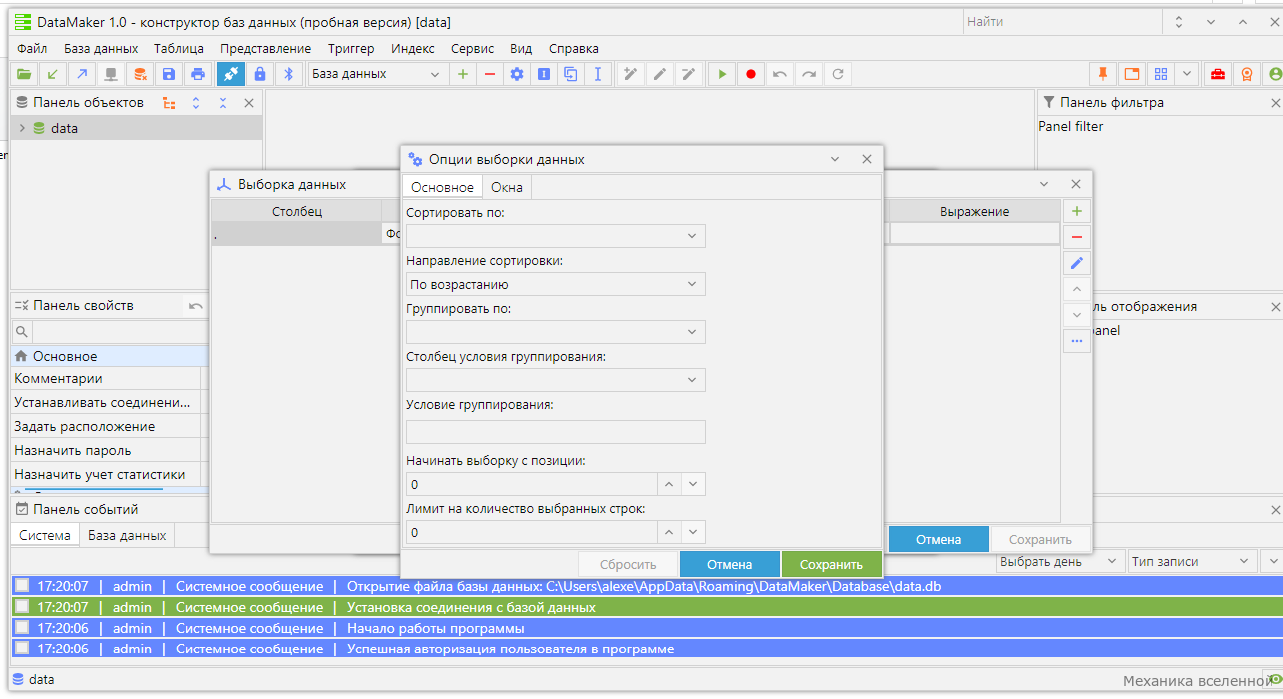Click the orange tree-structure icon in Панель объектов
The height and width of the screenshot is (699, 1283).
[169, 103]
